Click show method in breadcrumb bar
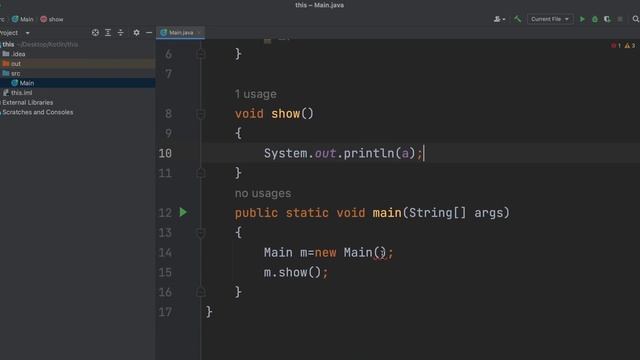640x360 pixels. pos(52,19)
